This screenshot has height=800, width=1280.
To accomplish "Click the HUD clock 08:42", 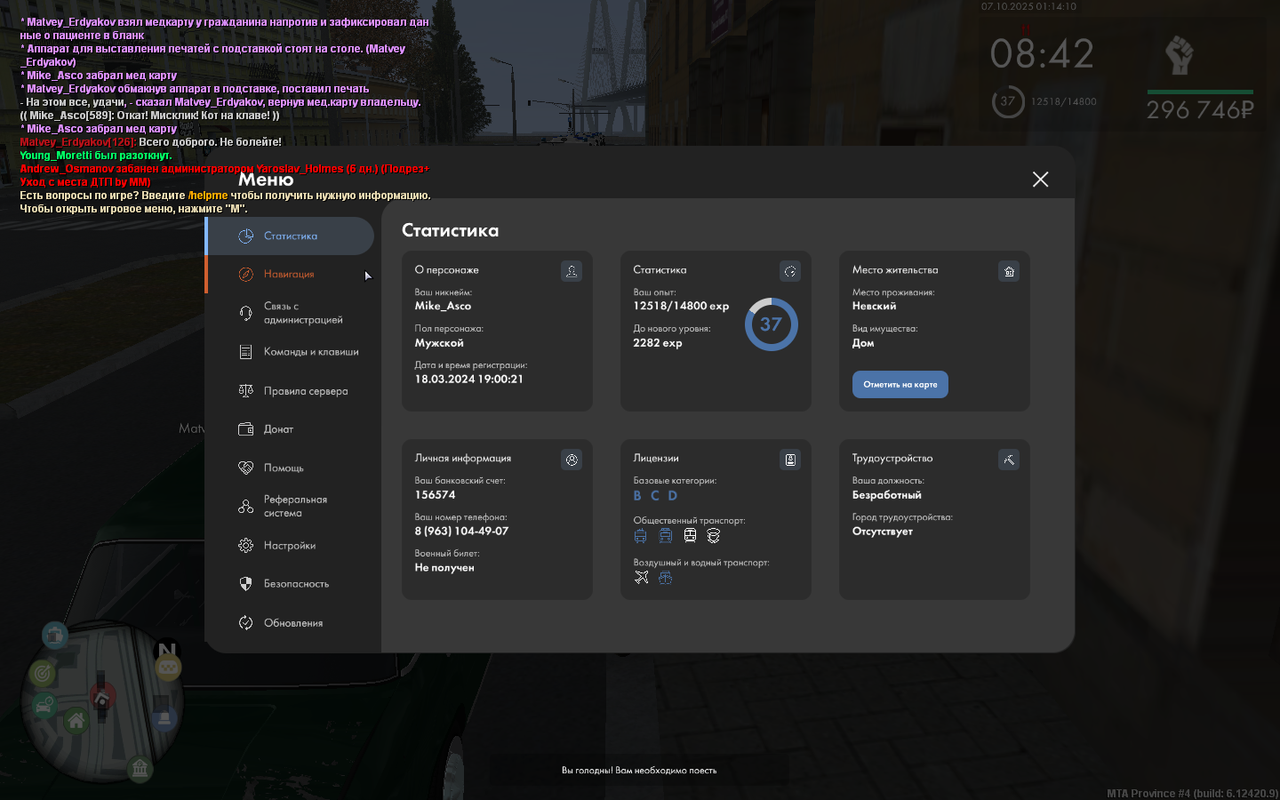I will point(1042,54).
